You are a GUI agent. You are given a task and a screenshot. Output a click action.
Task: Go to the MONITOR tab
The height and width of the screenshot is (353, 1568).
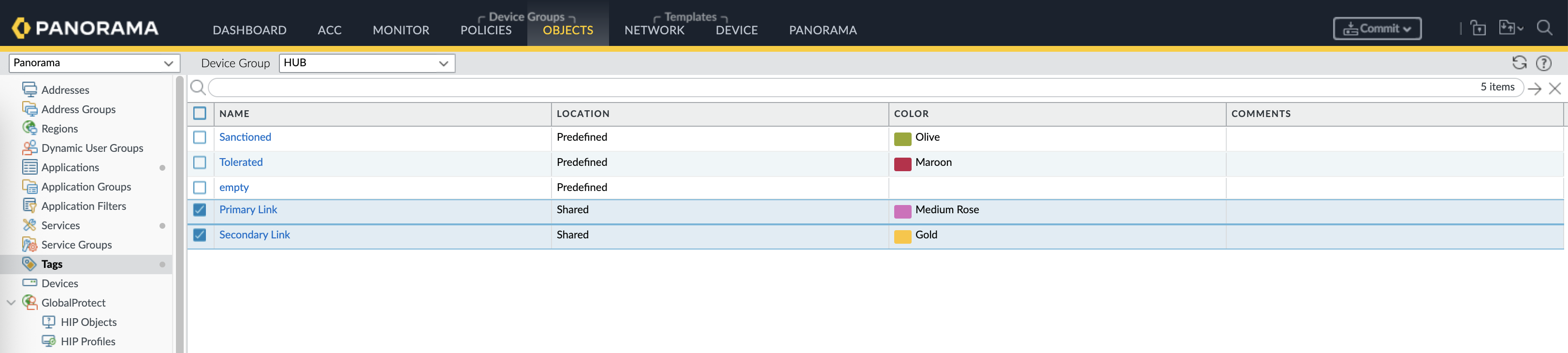(401, 30)
